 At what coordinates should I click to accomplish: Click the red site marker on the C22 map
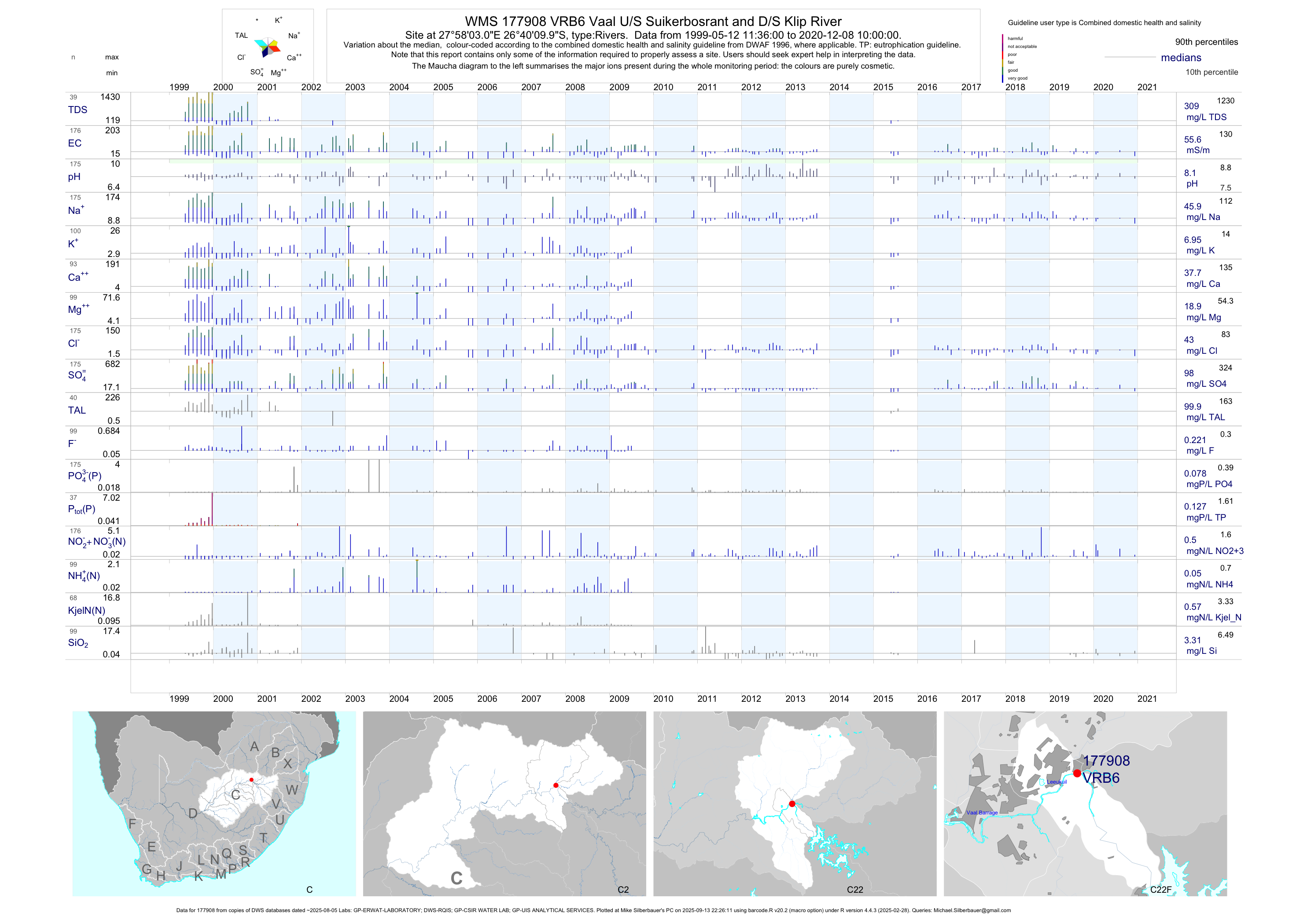(792, 803)
